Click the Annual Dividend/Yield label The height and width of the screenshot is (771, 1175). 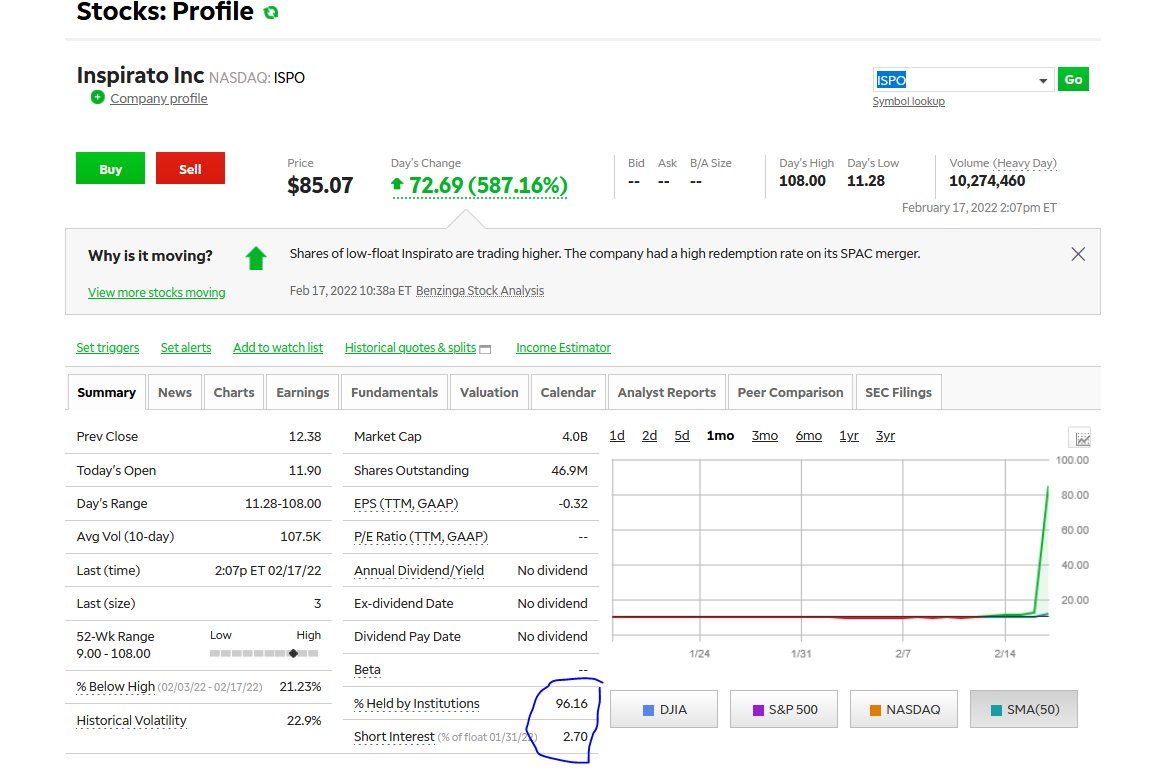pos(419,571)
